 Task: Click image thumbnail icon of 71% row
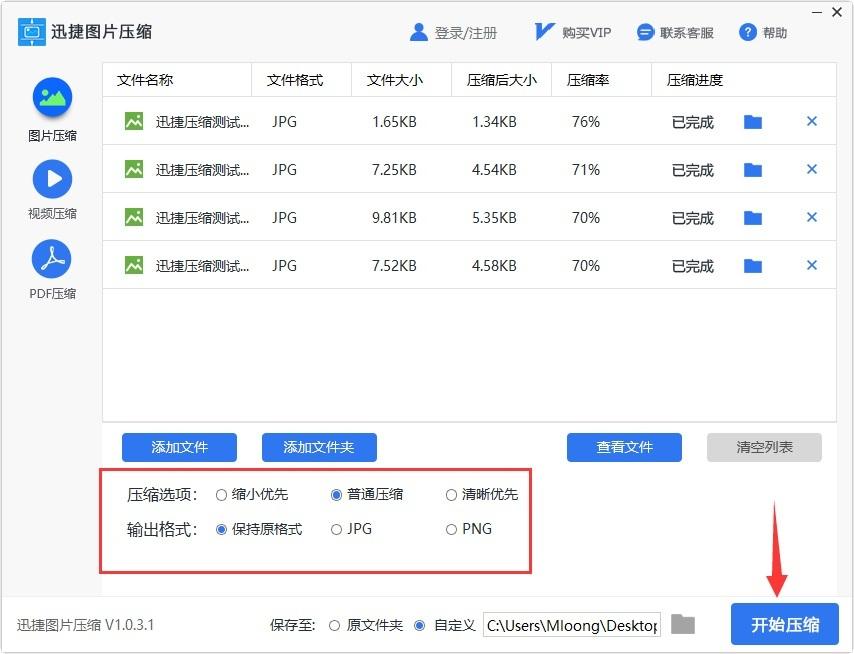pyautogui.click(x=134, y=169)
